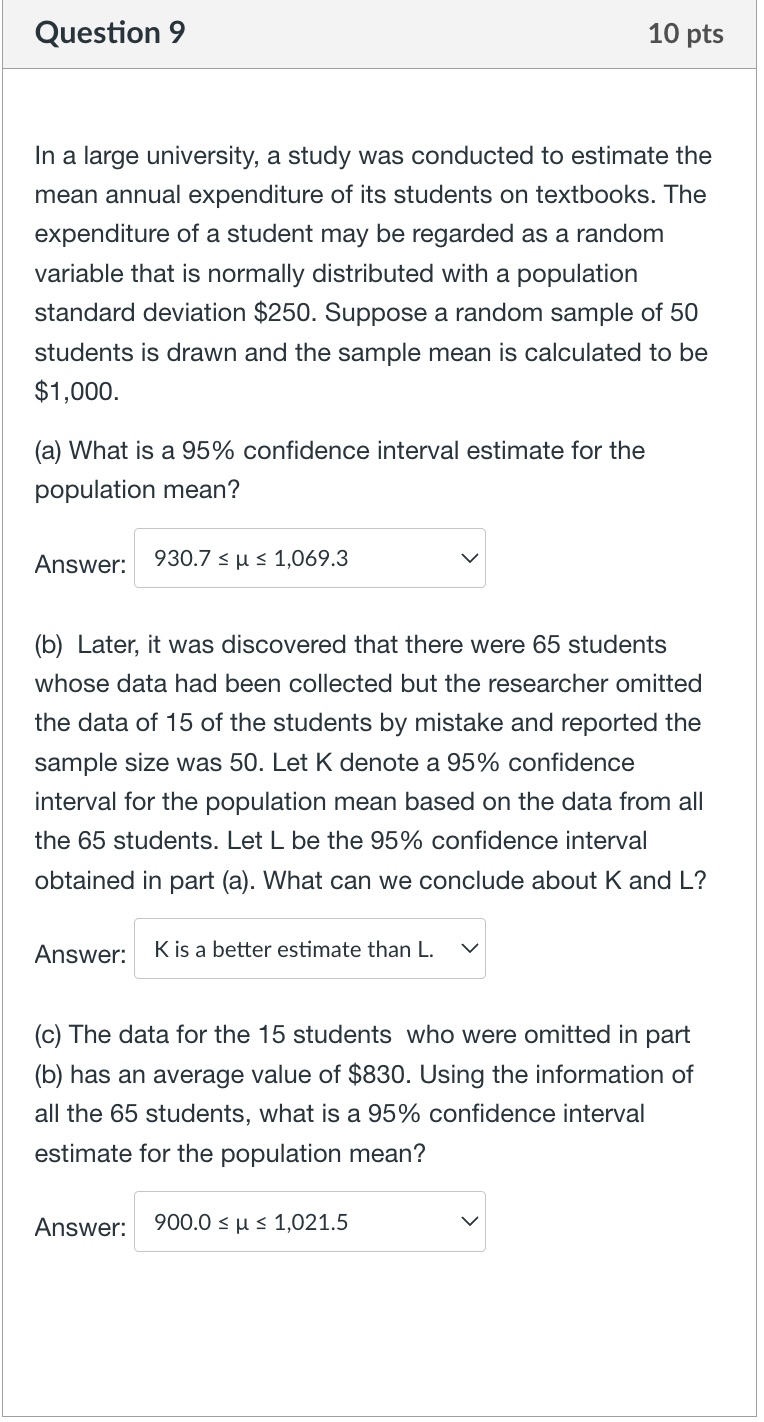Click the part (b) question about K and L
The width and height of the screenshot is (764, 1422).
point(370,762)
